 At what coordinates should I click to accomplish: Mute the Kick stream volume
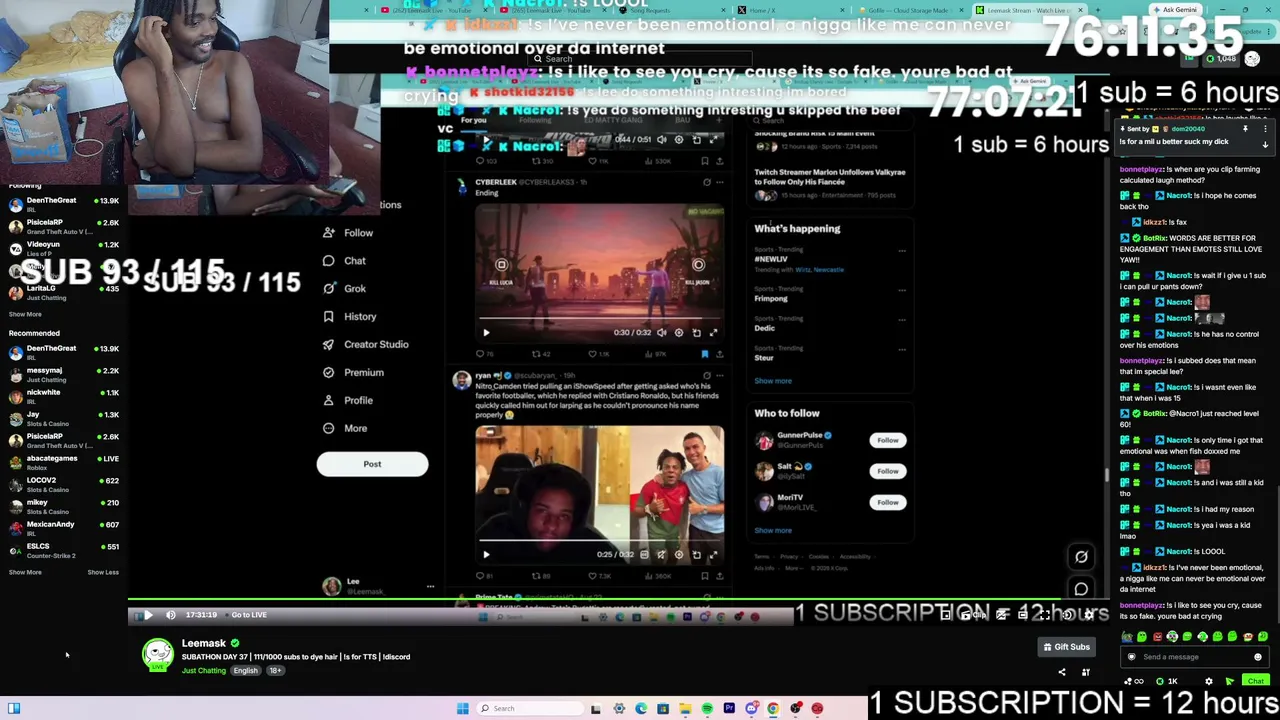point(170,615)
